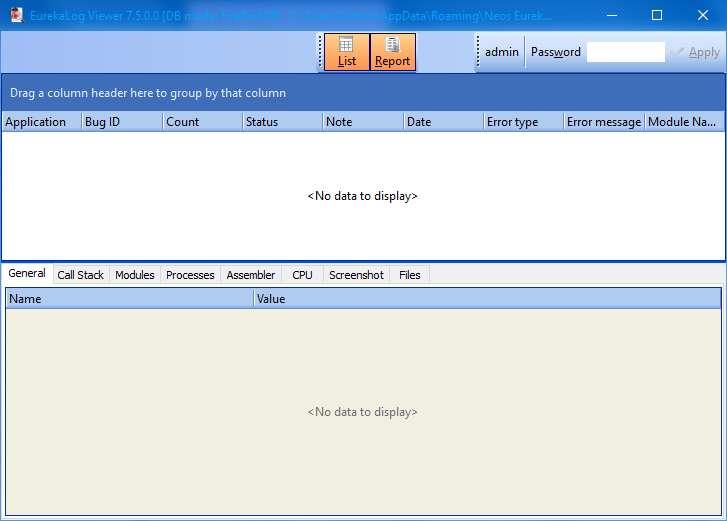Select the Files tab
Viewport: 727px width, 521px height.
[410, 275]
